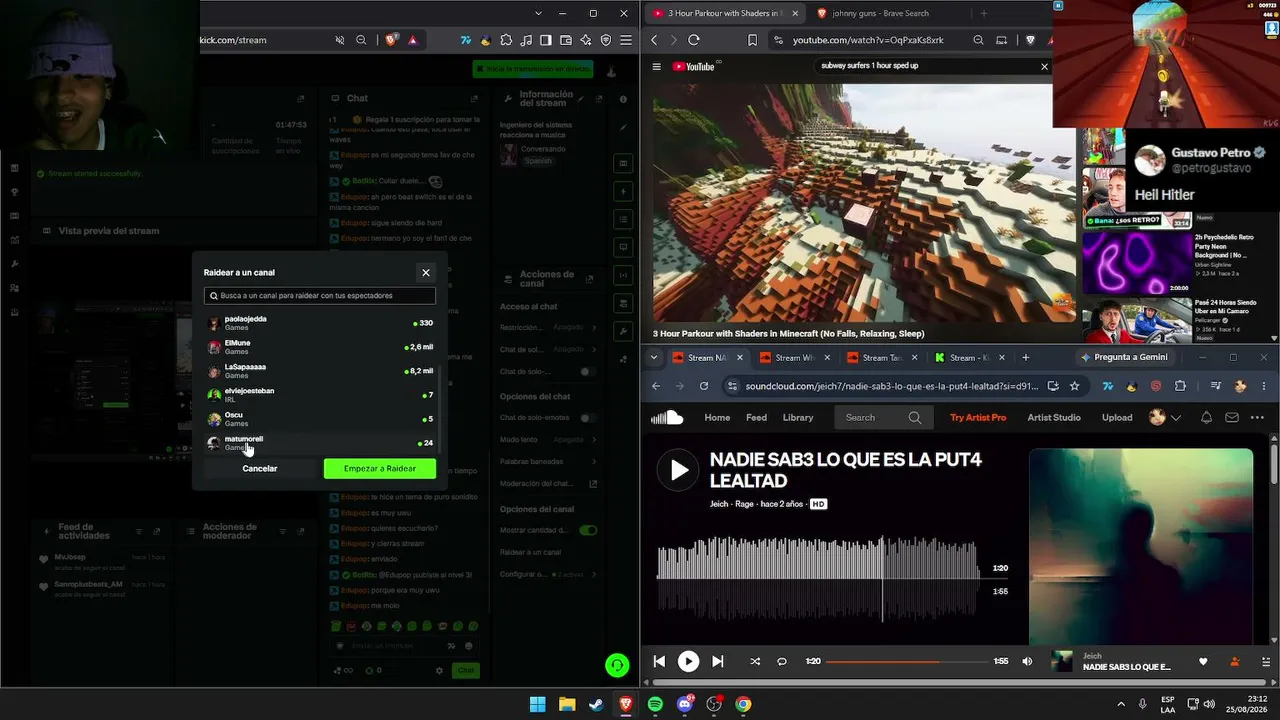Select paolaojedda channel to raid

pos(320,323)
